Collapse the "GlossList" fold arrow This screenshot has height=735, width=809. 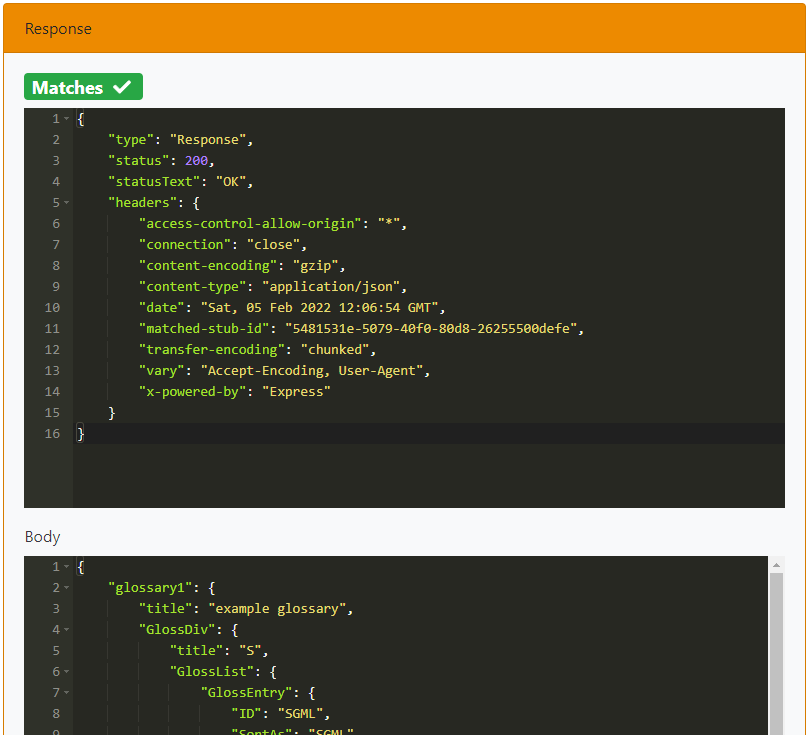(x=67, y=672)
